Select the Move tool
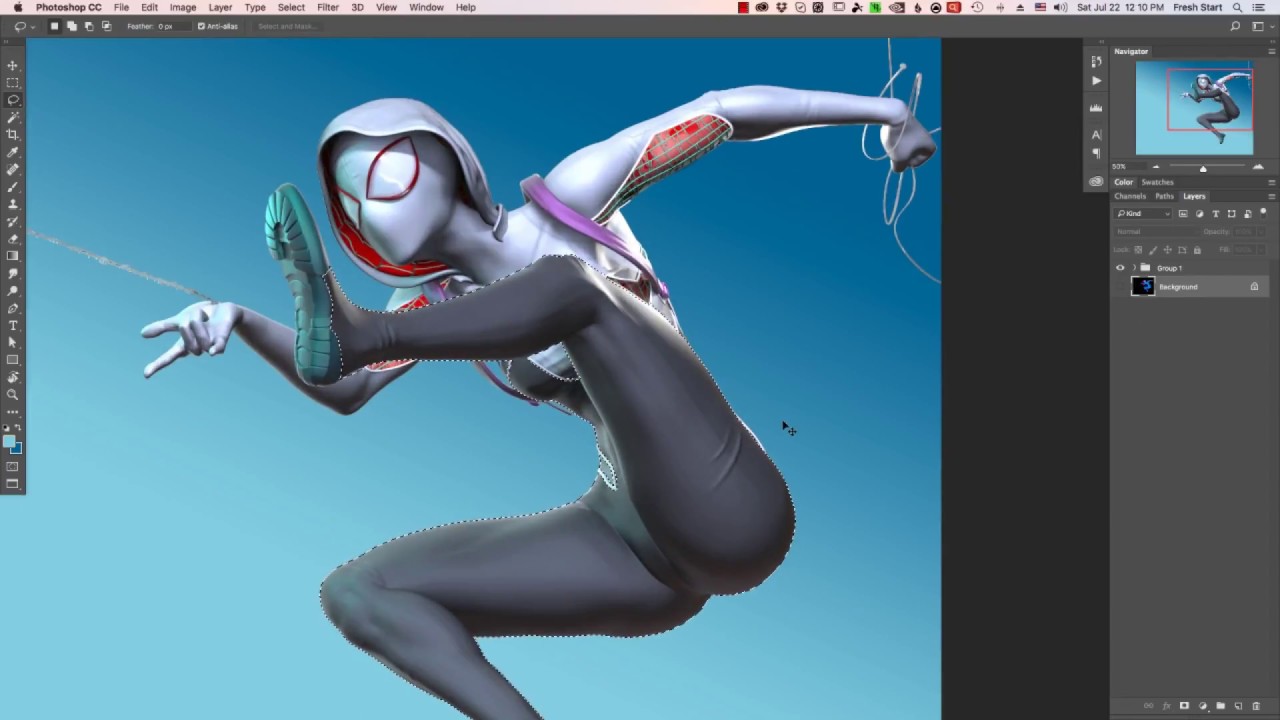 (13, 65)
